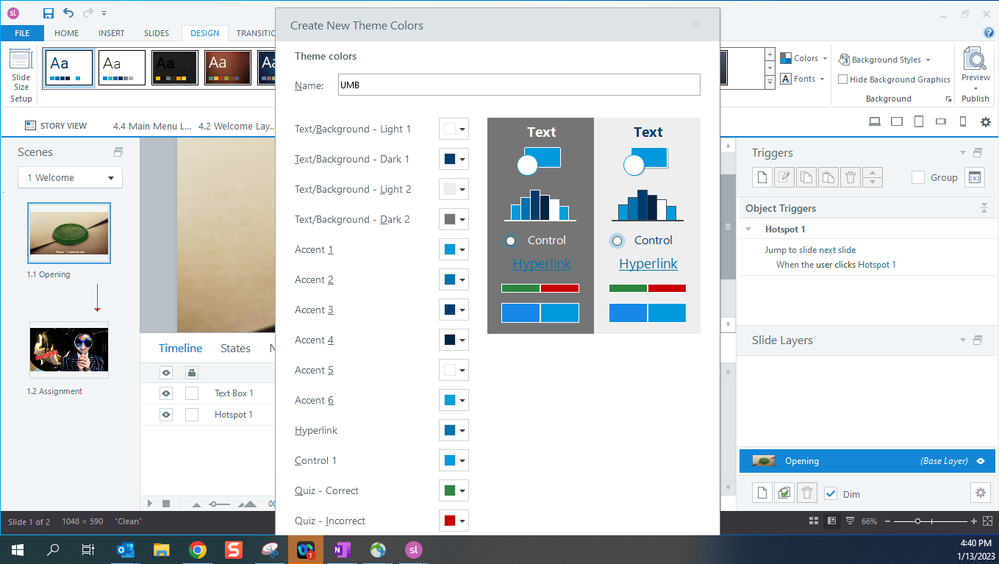Switch to SLIDES ribbon tab
Screen dimensions: 999x564
pyautogui.click(x=156, y=33)
